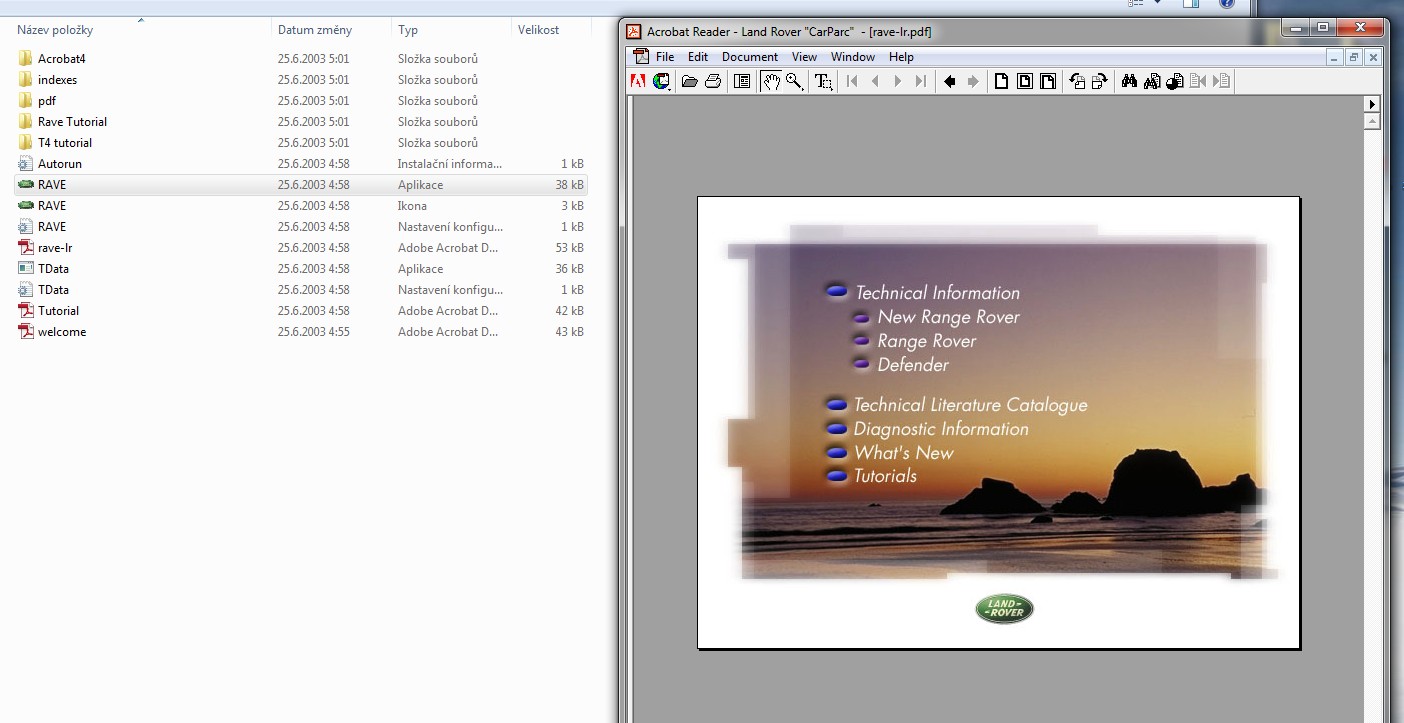Select the Text Select tool
Viewport: 1404px width, 723px height.
pos(823,82)
